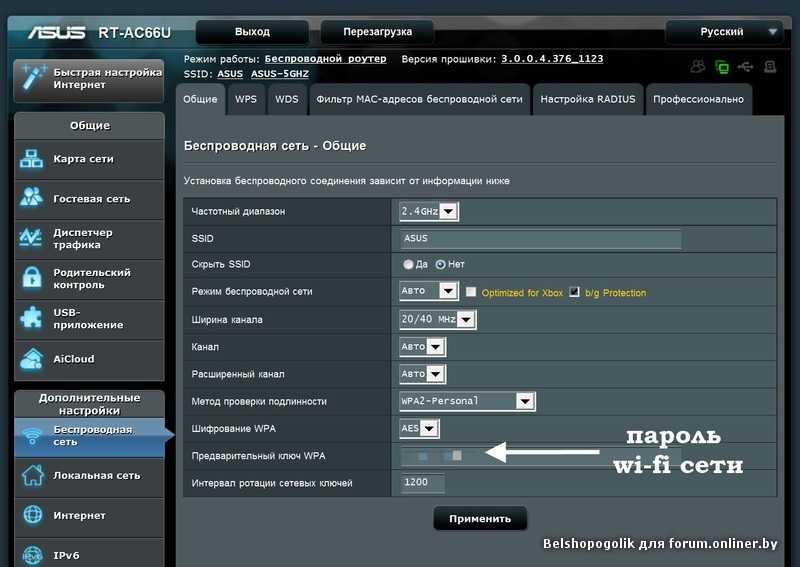Click the AiCloud icon

[x=32, y=359]
